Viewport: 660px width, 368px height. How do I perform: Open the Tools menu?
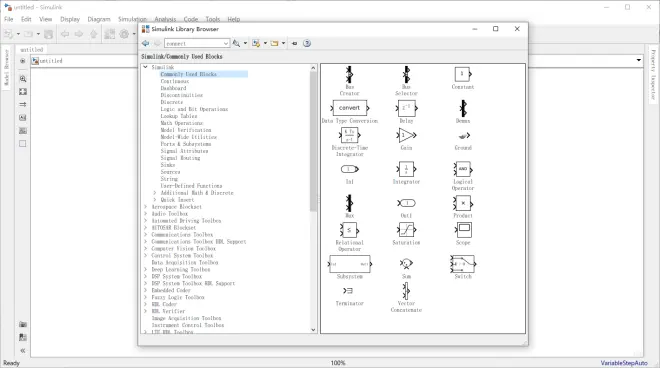point(213,19)
